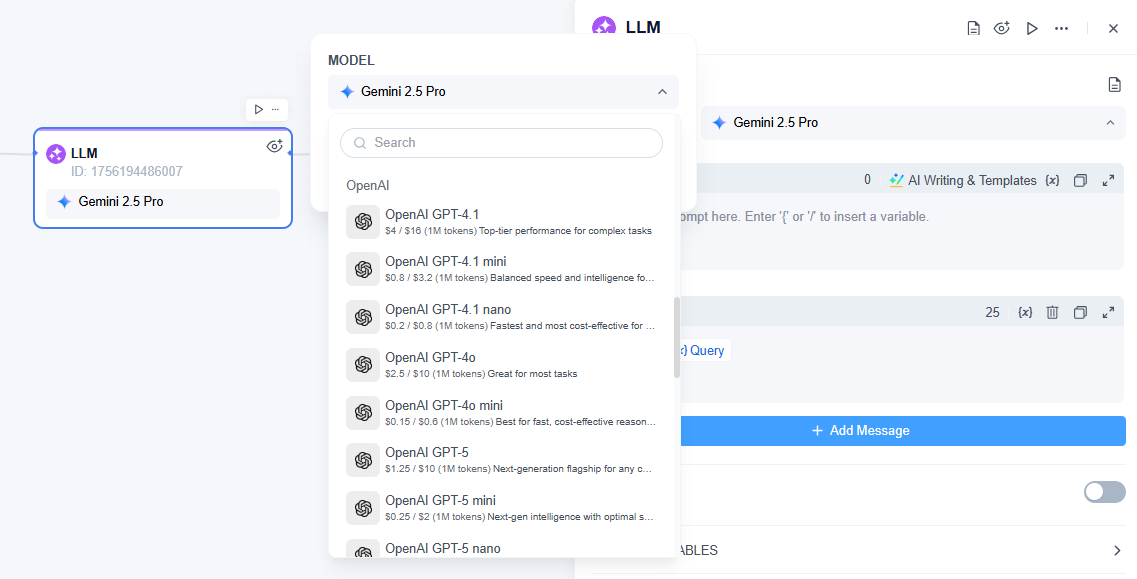1137x579 pixels.
Task: Open the three-dot menu in panel header
Action: [1062, 28]
